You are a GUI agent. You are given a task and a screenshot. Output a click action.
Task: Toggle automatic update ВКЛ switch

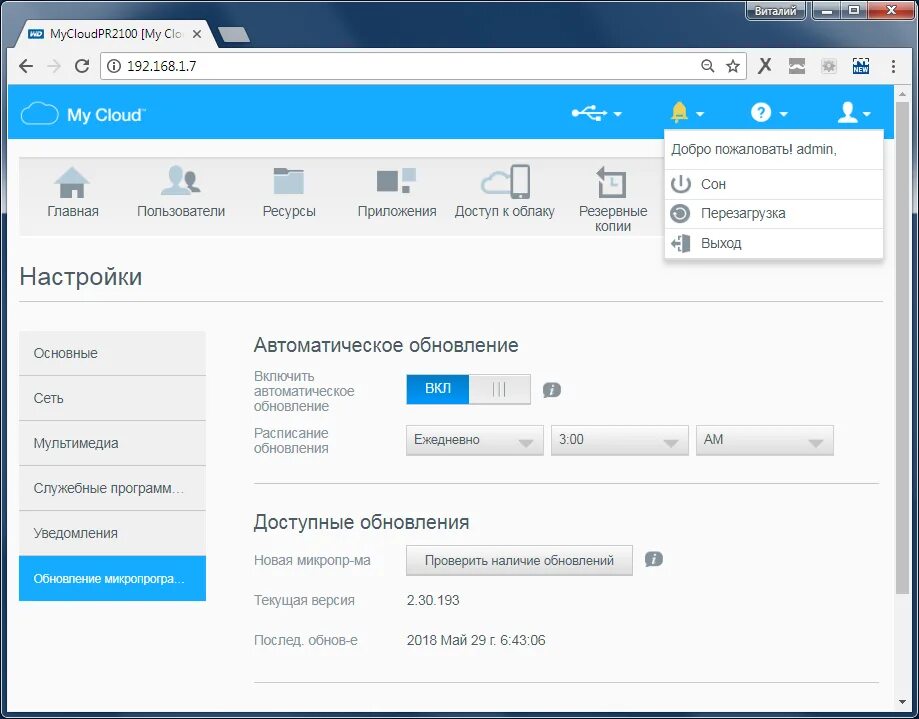pyautogui.click(x=468, y=389)
